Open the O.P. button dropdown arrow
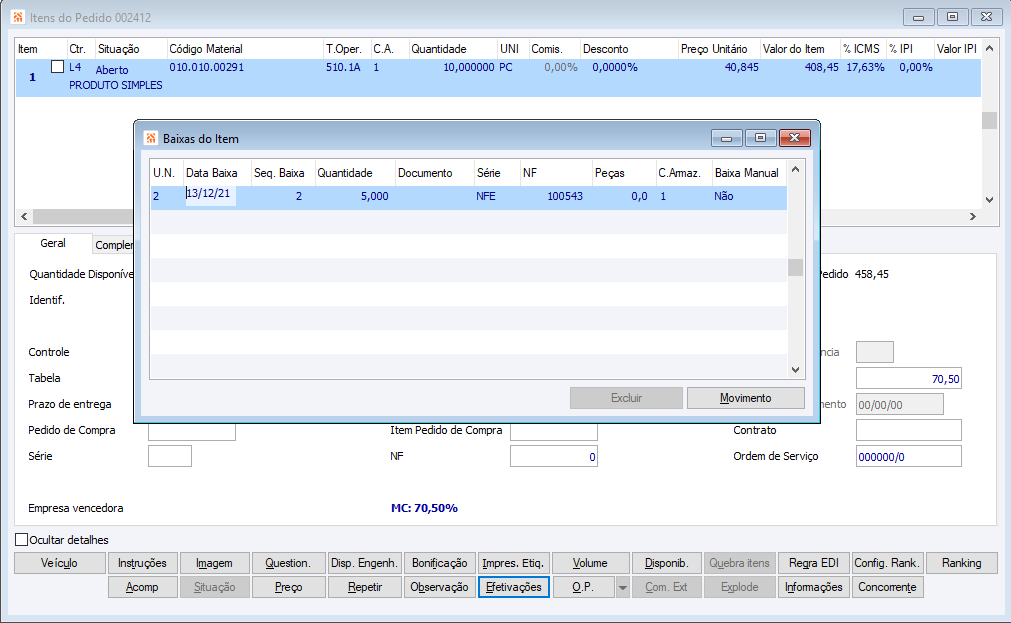Screen dimensions: 1011x623 point(622,588)
